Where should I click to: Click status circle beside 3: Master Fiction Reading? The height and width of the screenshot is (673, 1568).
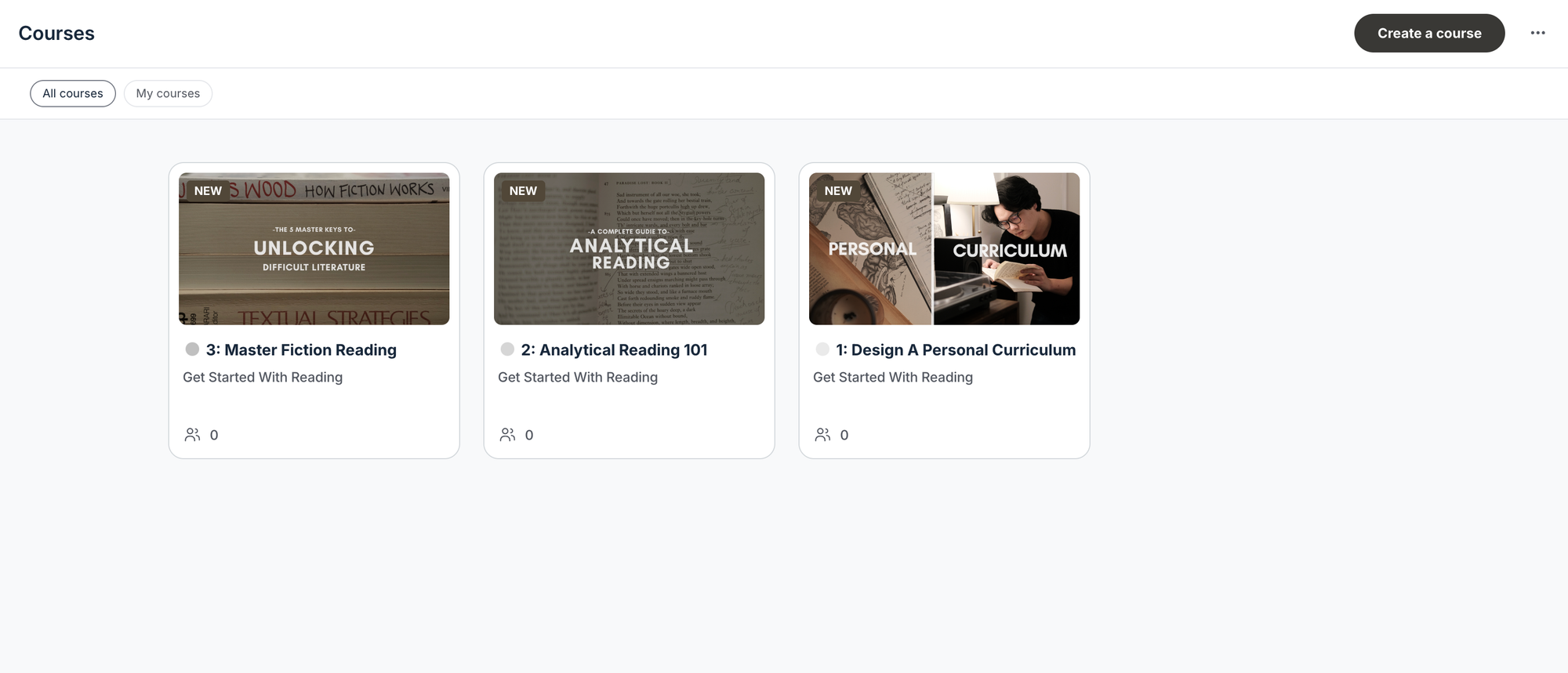pyautogui.click(x=192, y=349)
